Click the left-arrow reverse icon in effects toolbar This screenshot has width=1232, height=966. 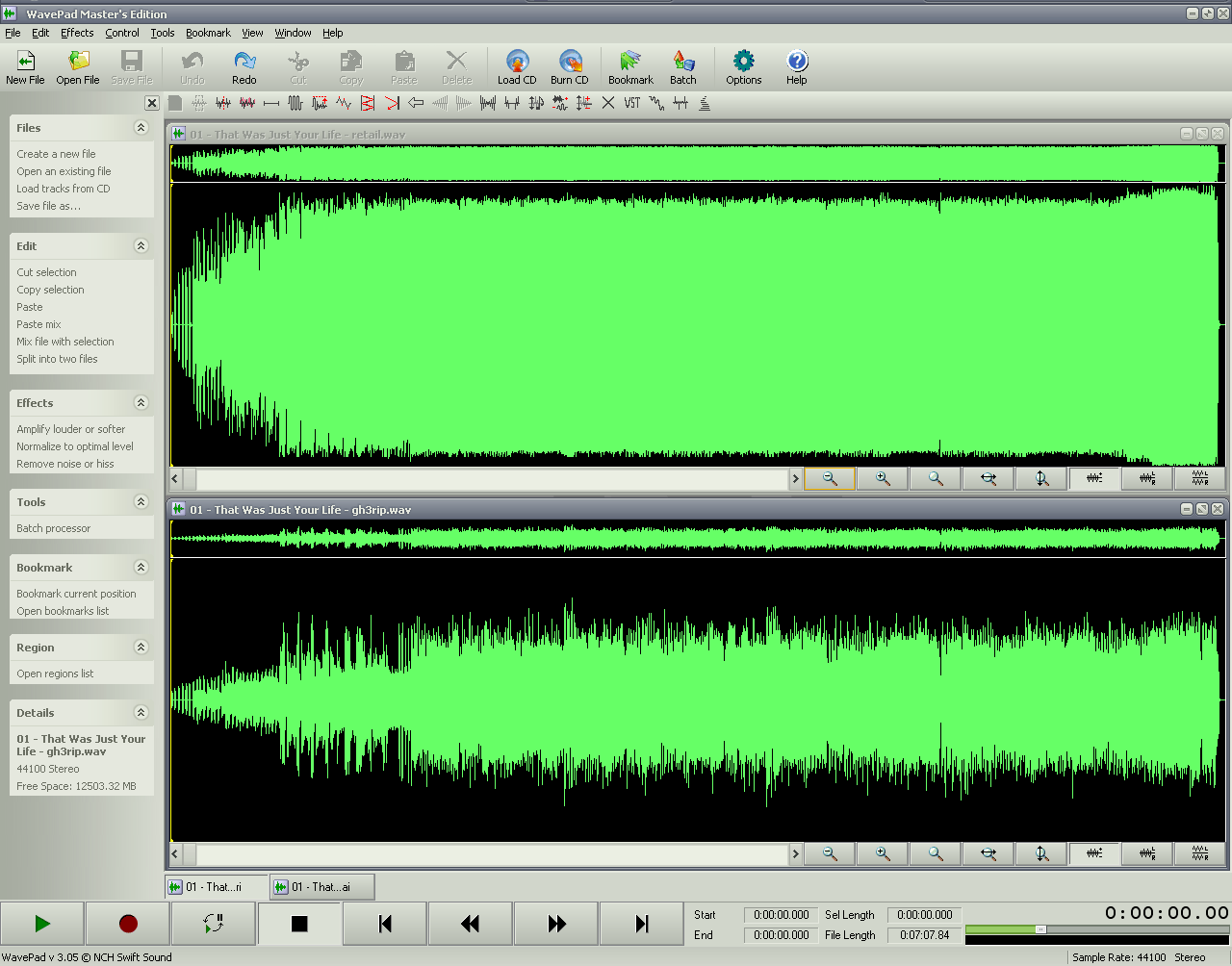416,103
